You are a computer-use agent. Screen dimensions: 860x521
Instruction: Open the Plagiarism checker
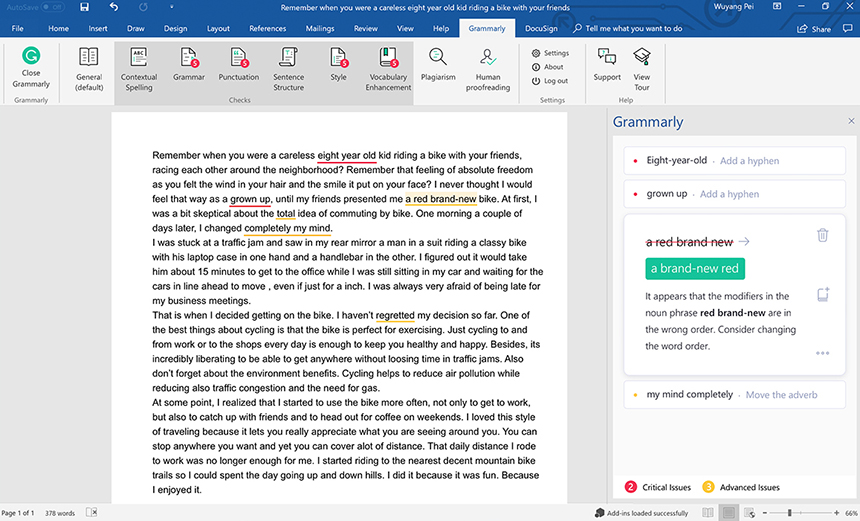tap(438, 65)
